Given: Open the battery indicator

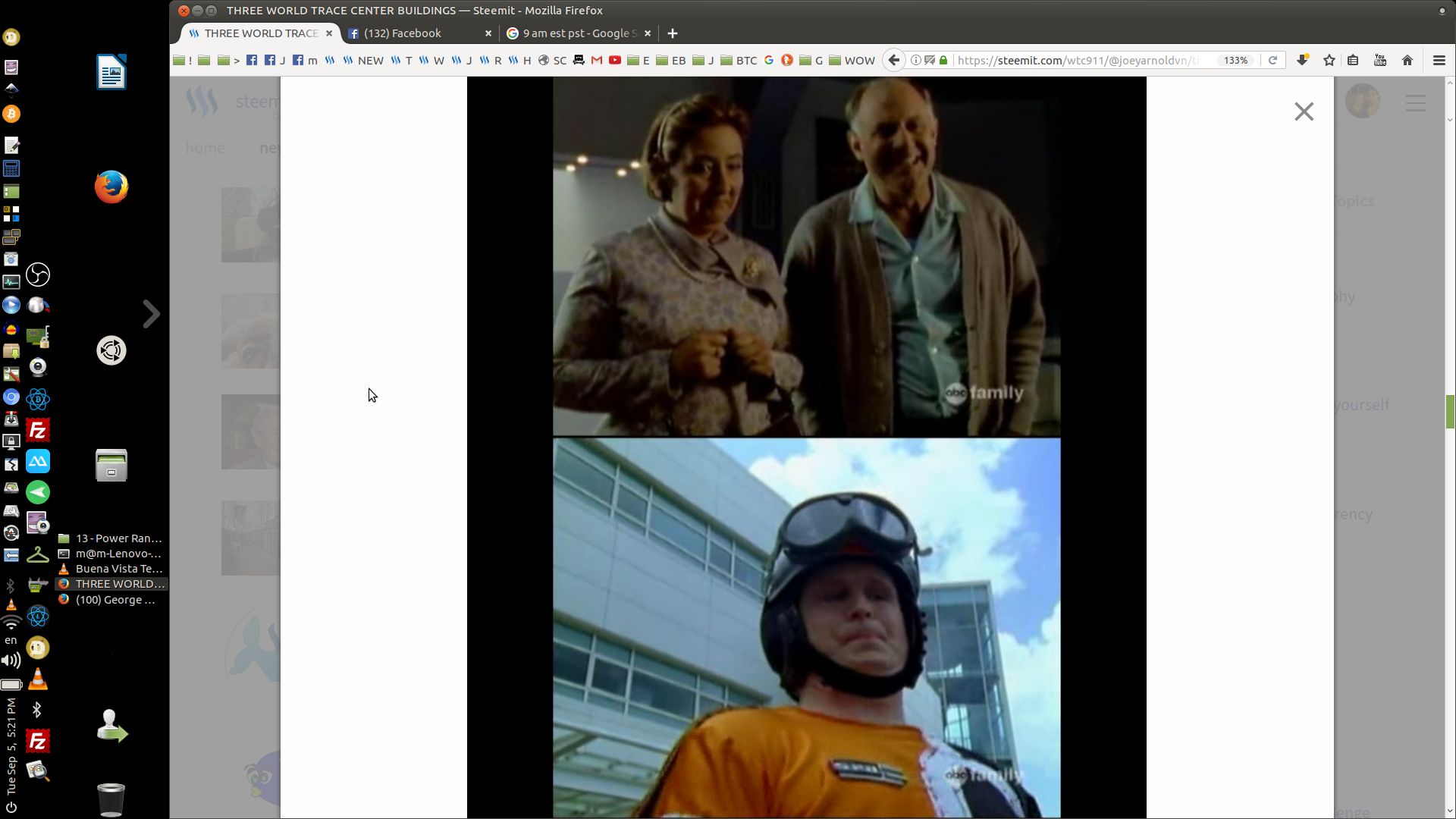Looking at the screenshot, I should click(11, 684).
